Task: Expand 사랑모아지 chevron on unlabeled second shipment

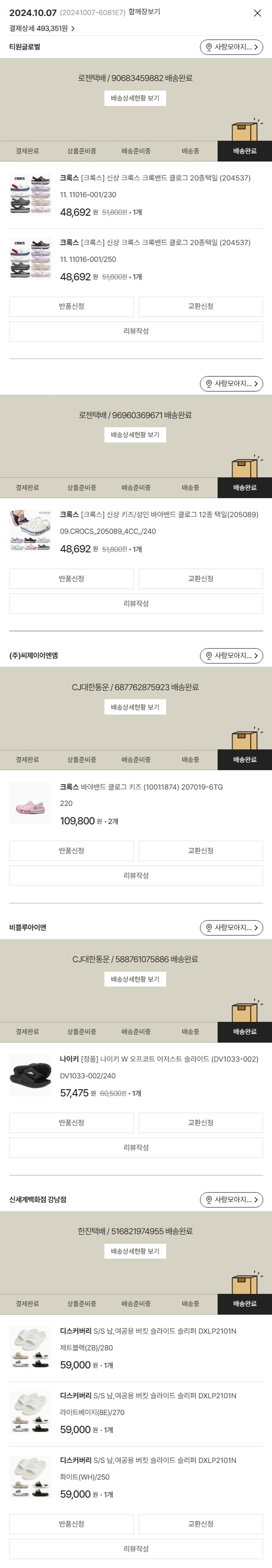Action: click(256, 384)
